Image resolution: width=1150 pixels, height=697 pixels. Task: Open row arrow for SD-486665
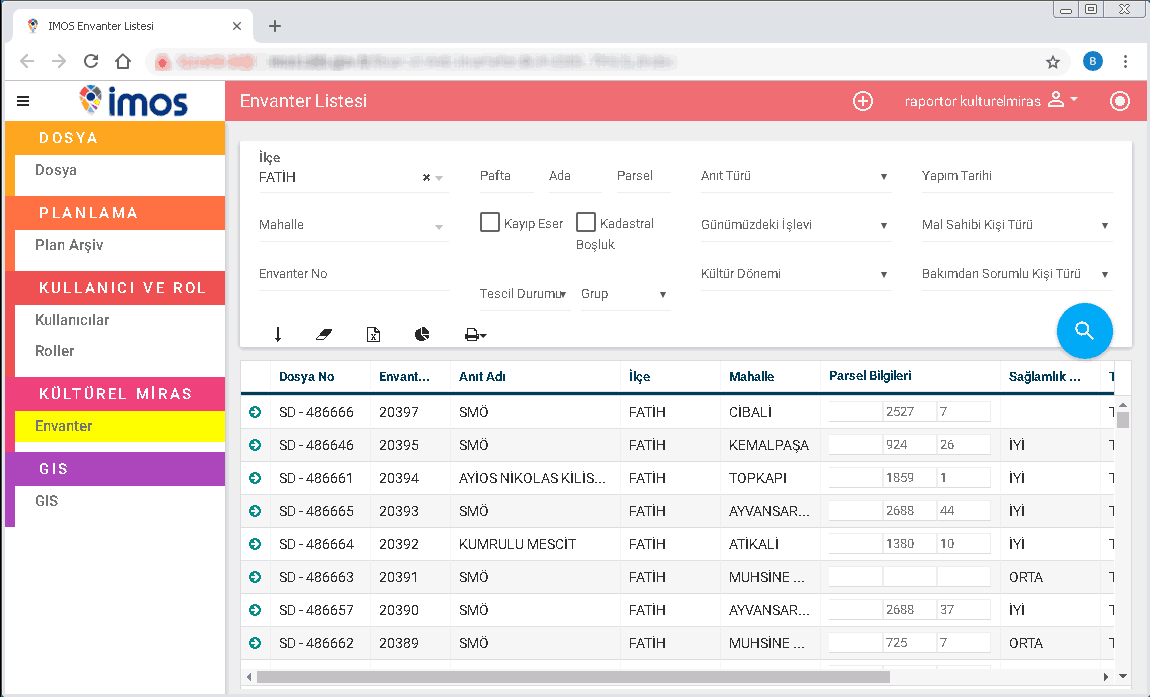(x=254, y=511)
